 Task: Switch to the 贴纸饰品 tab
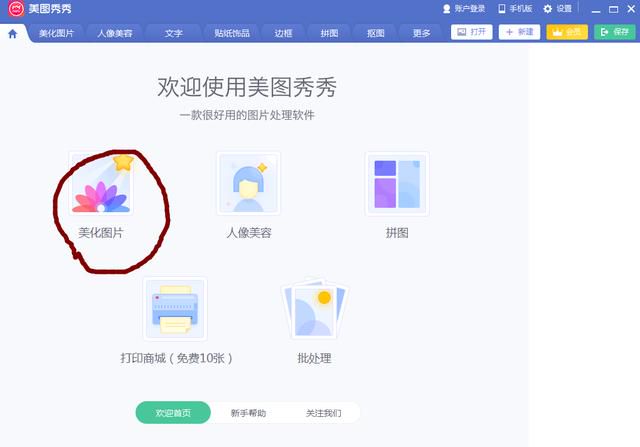pyautogui.click(x=232, y=33)
